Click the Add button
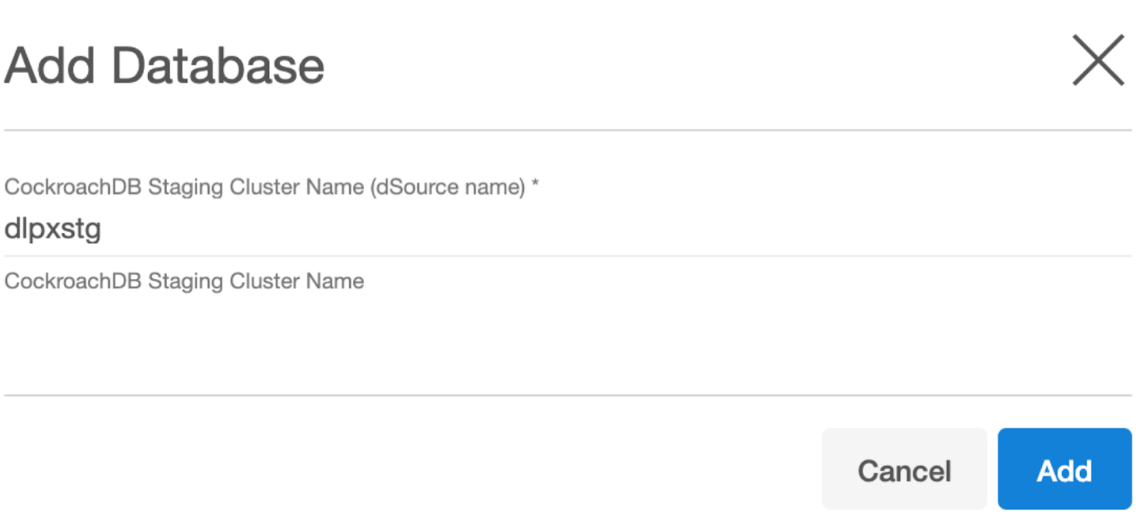 click(x=1064, y=470)
